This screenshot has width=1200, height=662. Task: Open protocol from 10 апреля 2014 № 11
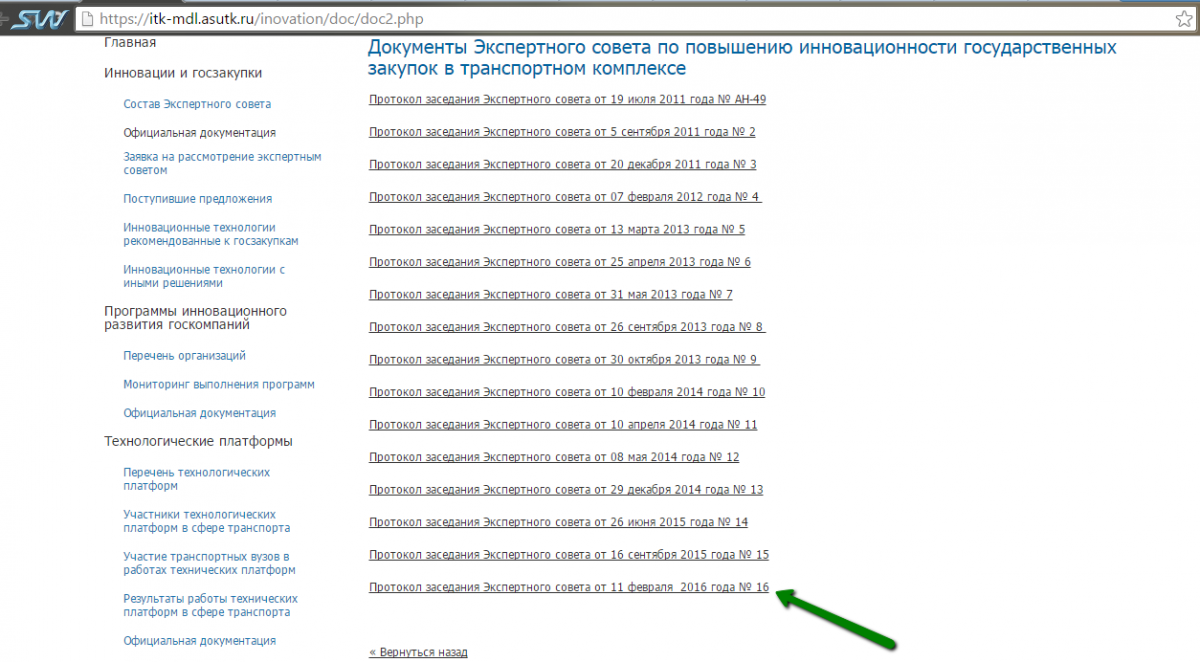click(562, 425)
